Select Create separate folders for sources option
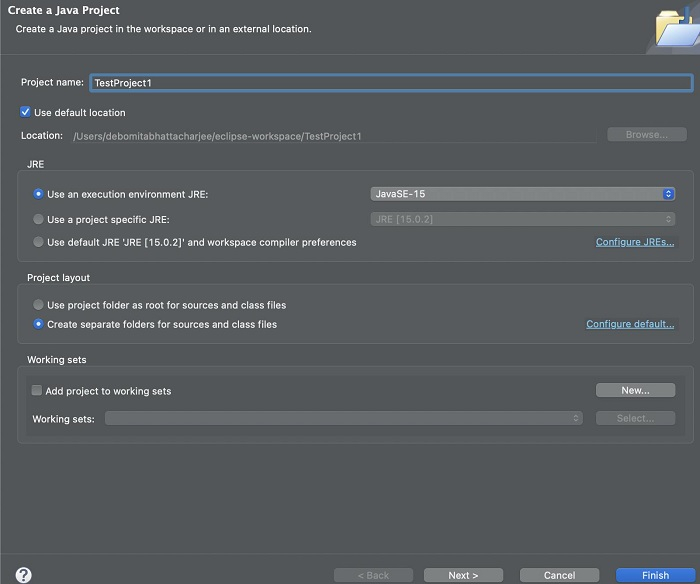This screenshot has height=584, width=700. (x=39, y=324)
